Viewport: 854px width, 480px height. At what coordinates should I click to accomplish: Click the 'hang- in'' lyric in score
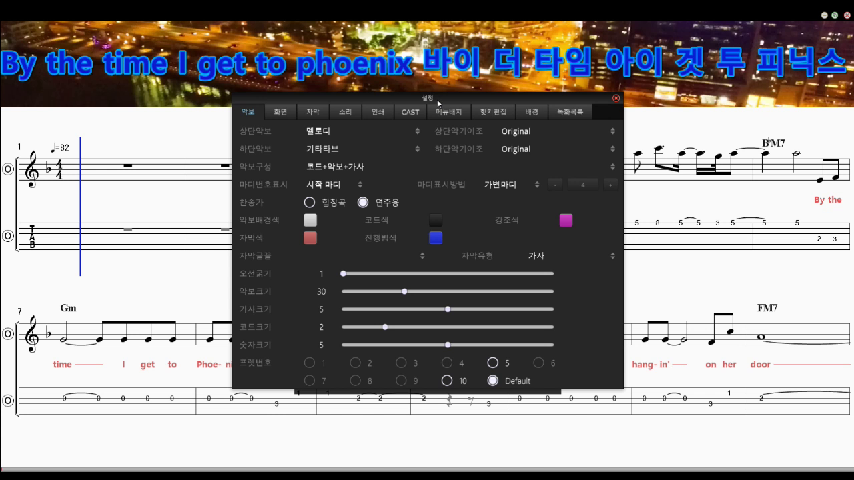(650, 364)
